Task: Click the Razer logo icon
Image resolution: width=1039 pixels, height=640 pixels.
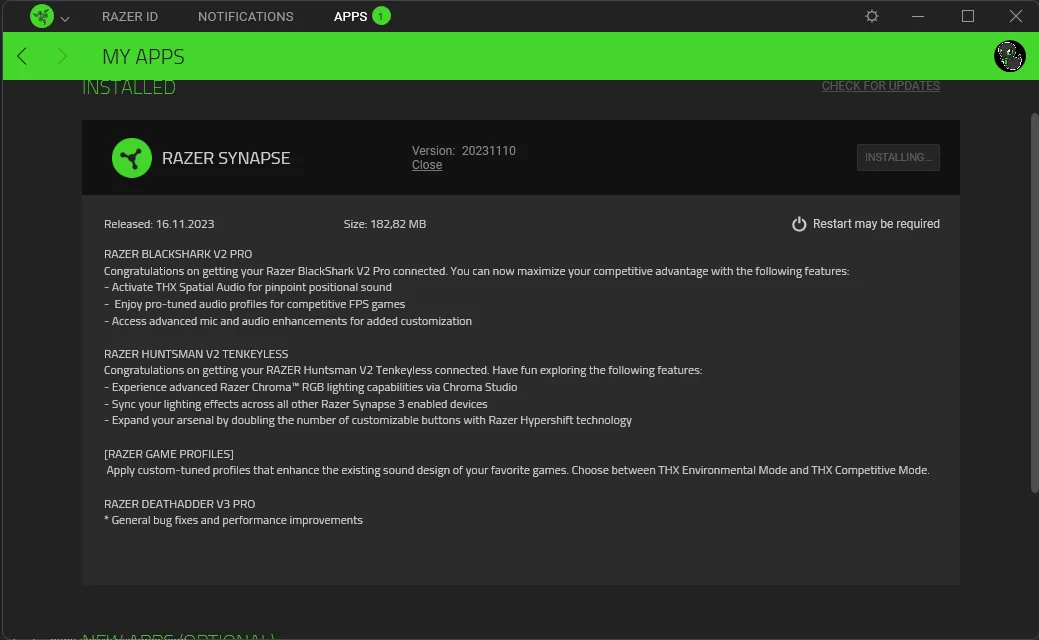Action: [x=42, y=16]
